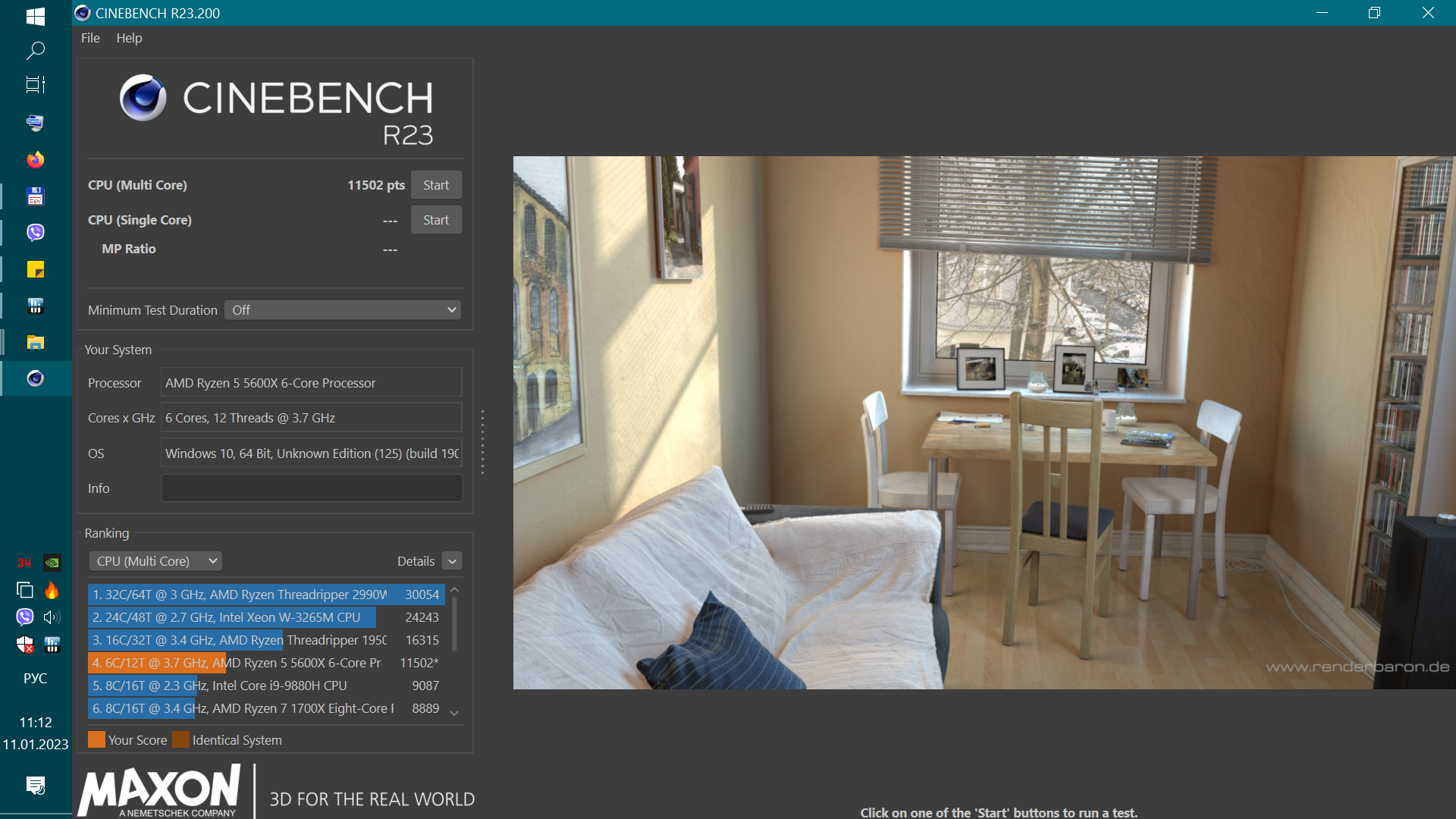1456x819 pixels.
Task: Open the volume speaker tray icon
Action: [52, 617]
